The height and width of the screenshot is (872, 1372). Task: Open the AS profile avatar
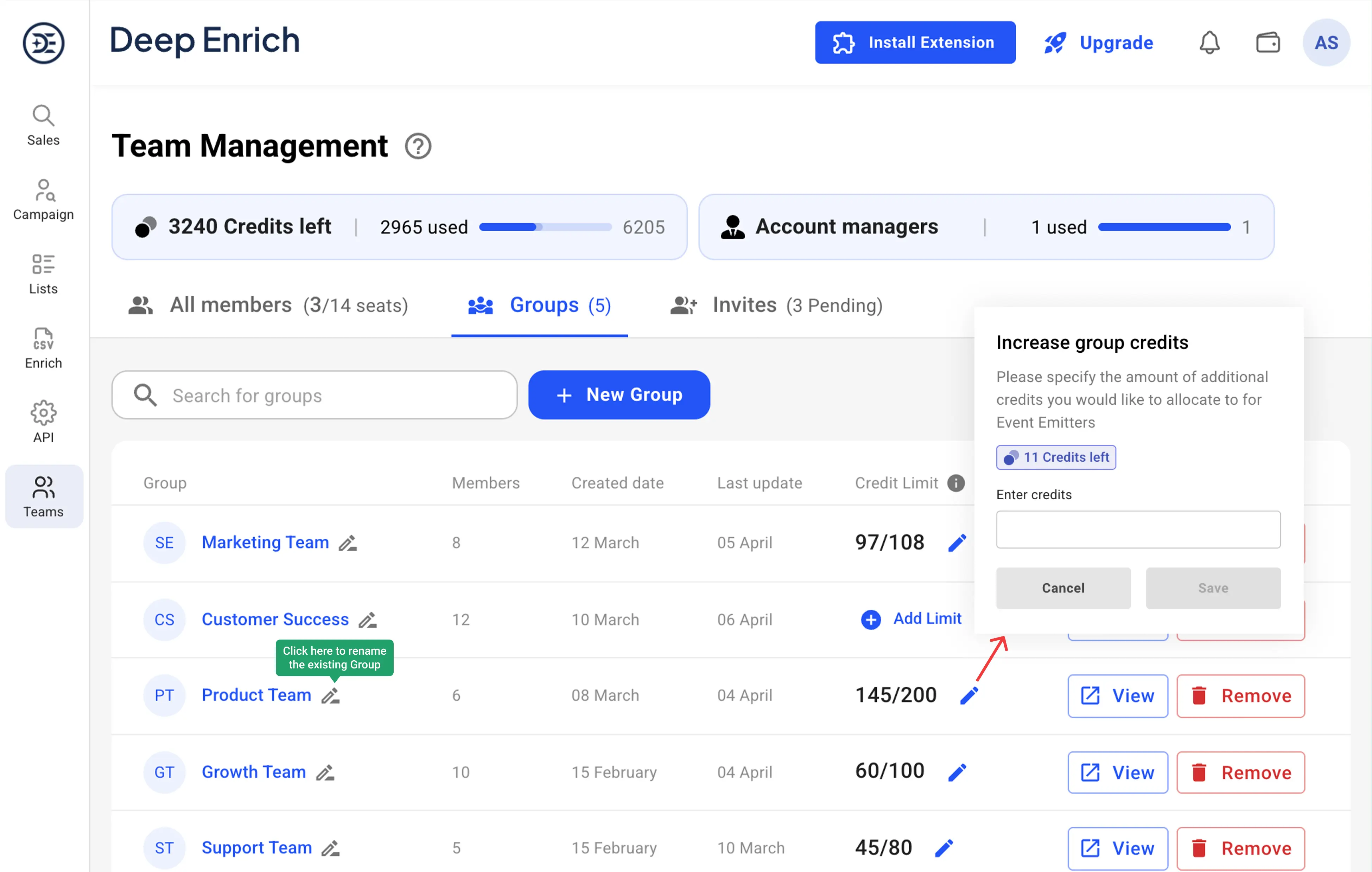pyautogui.click(x=1326, y=43)
